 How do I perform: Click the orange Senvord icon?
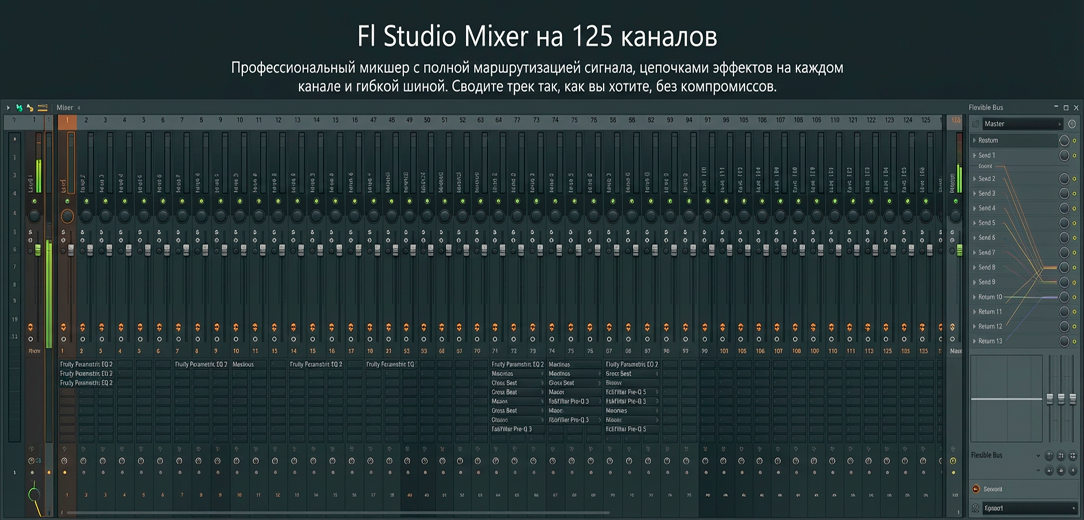coord(975,489)
